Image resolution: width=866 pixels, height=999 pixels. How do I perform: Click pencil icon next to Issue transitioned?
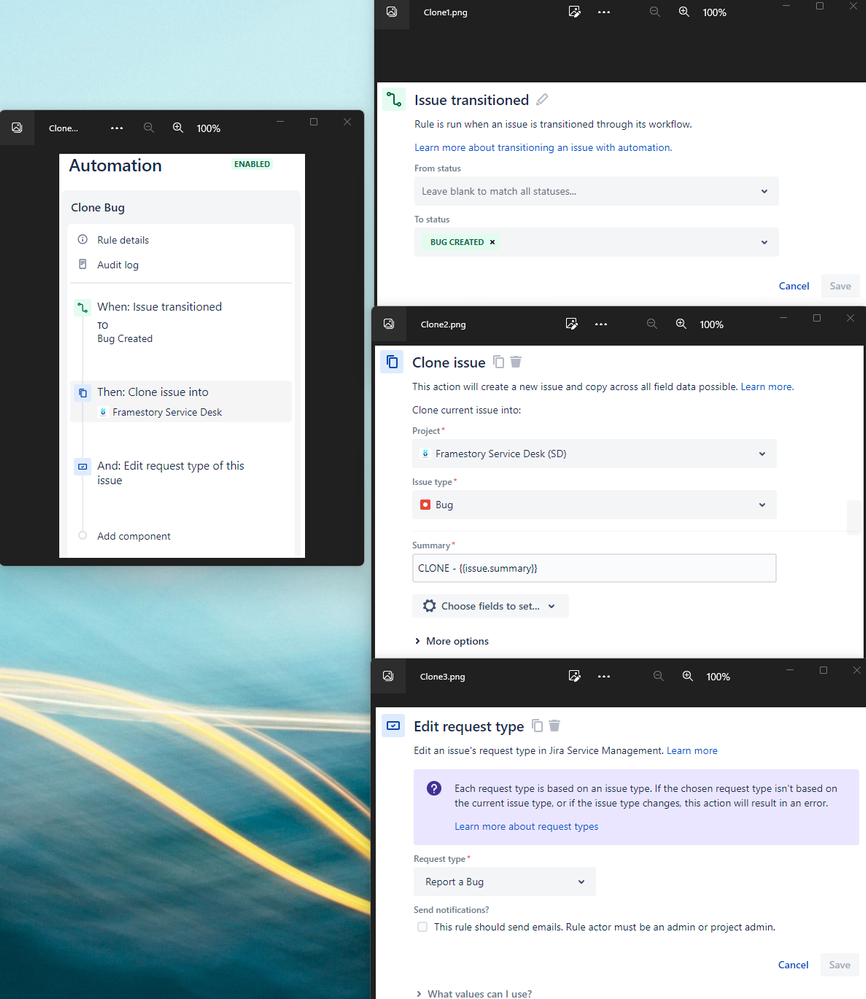point(542,100)
